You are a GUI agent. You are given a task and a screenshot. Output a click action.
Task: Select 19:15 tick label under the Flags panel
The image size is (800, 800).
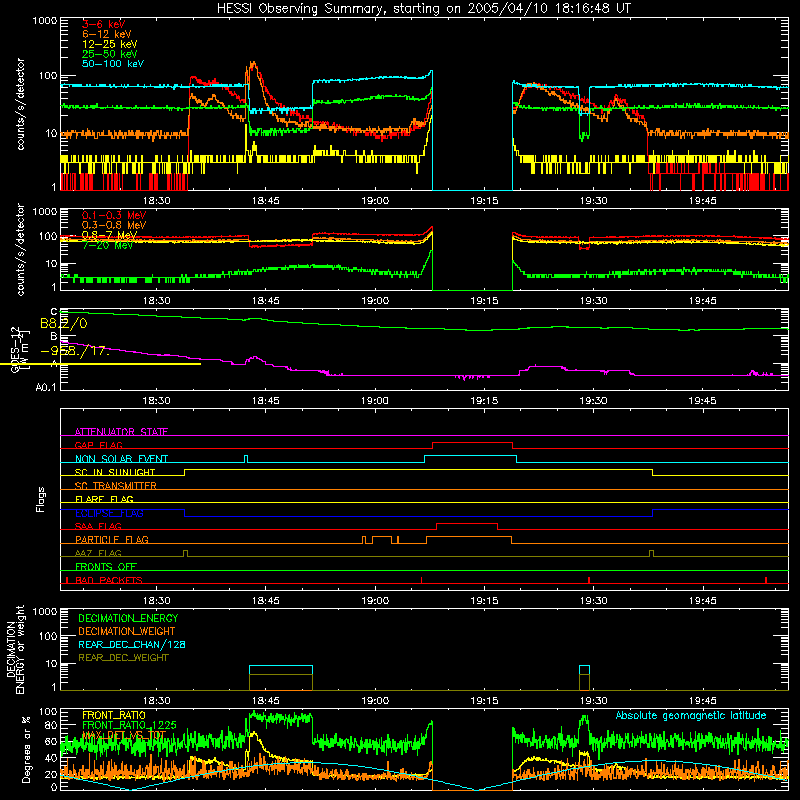click(x=484, y=601)
